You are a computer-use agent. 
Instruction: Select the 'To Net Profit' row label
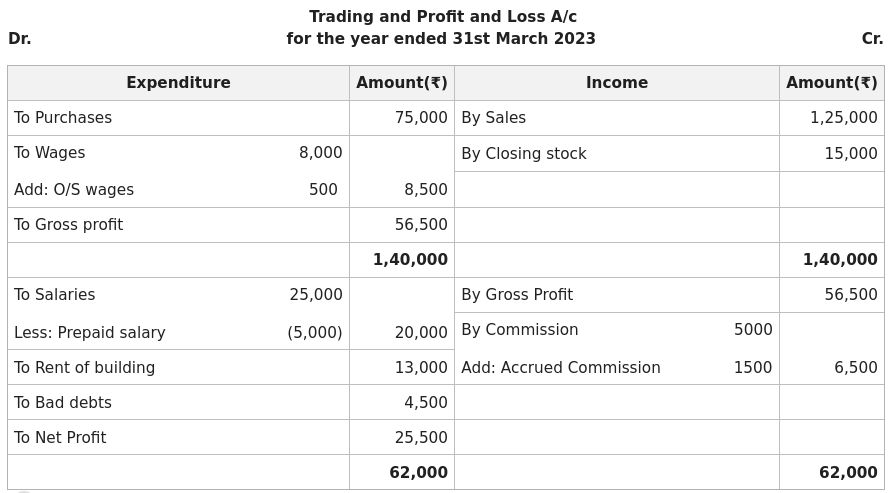point(60,438)
